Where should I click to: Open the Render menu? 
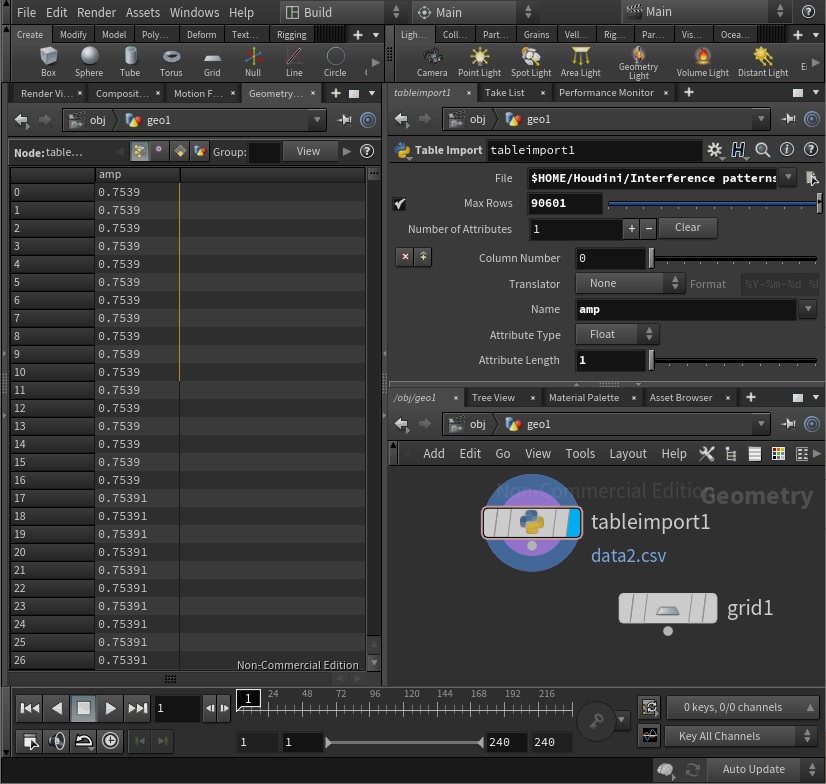pos(96,12)
